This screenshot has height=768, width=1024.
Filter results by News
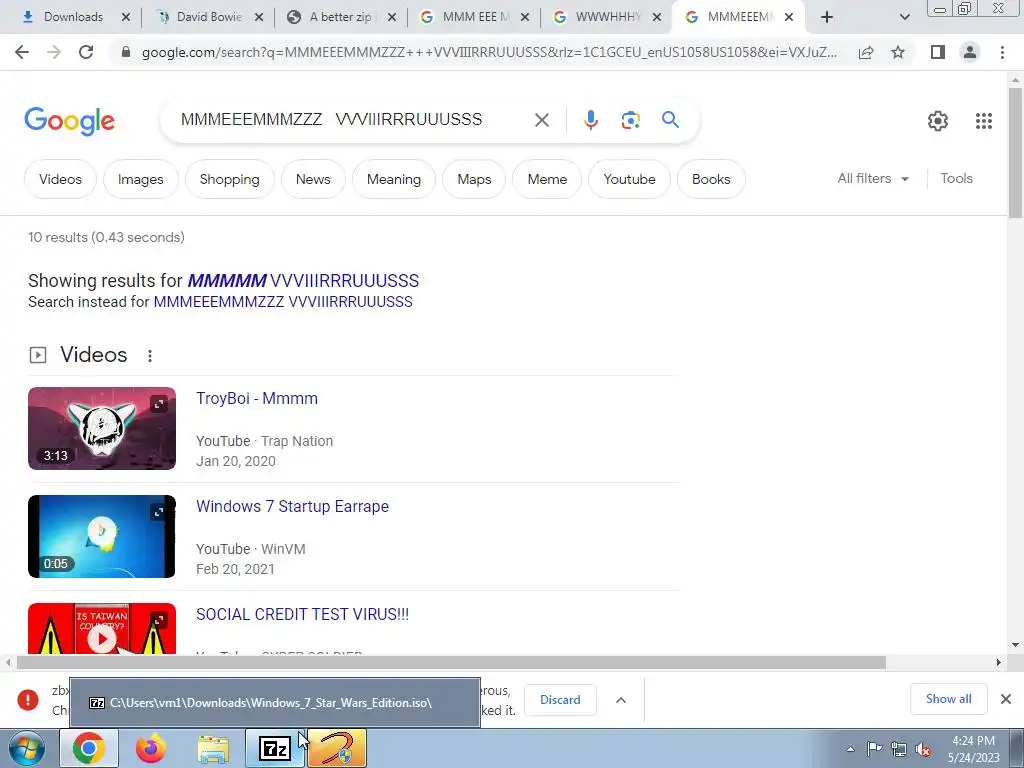(313, 179)
